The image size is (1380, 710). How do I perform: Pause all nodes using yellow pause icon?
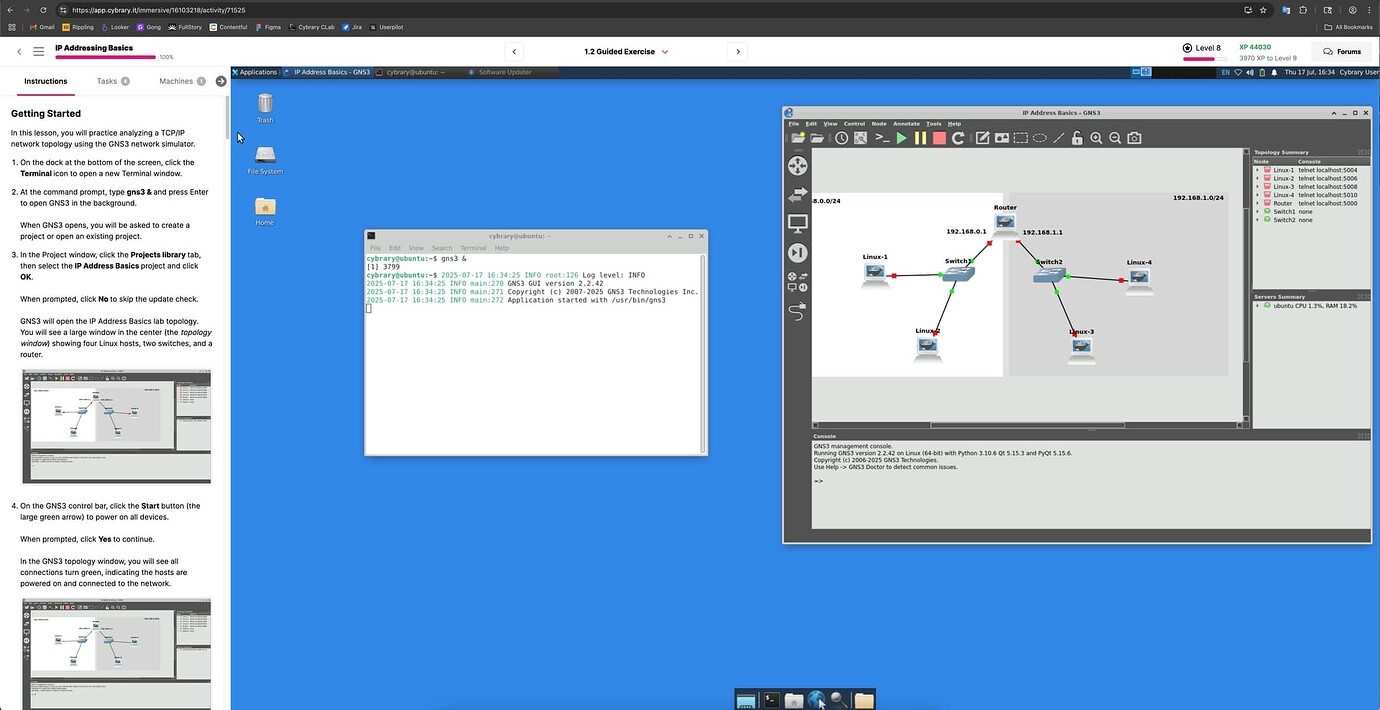tap(920, 138)
